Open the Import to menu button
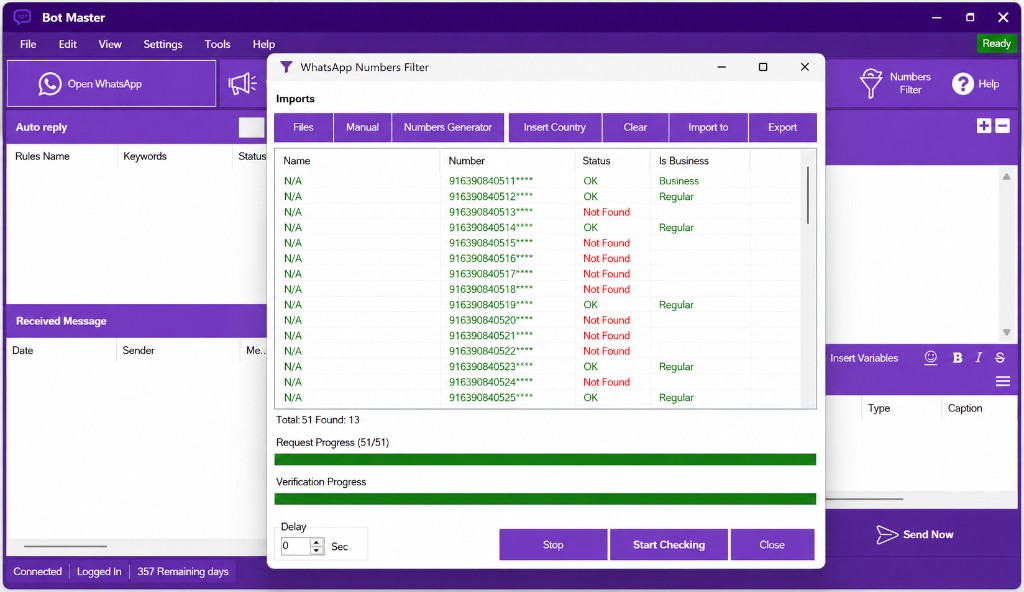Screen dimensions: 1024x592 pos(708,127)
